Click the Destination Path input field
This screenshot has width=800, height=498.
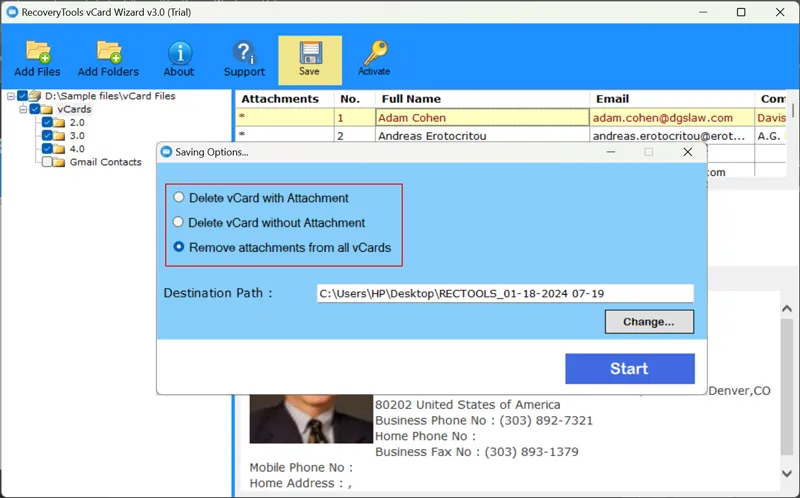[x=505, y=293]
